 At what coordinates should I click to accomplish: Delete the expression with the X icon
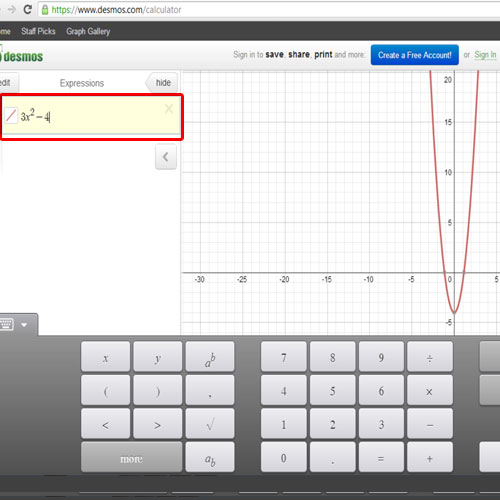169,109
